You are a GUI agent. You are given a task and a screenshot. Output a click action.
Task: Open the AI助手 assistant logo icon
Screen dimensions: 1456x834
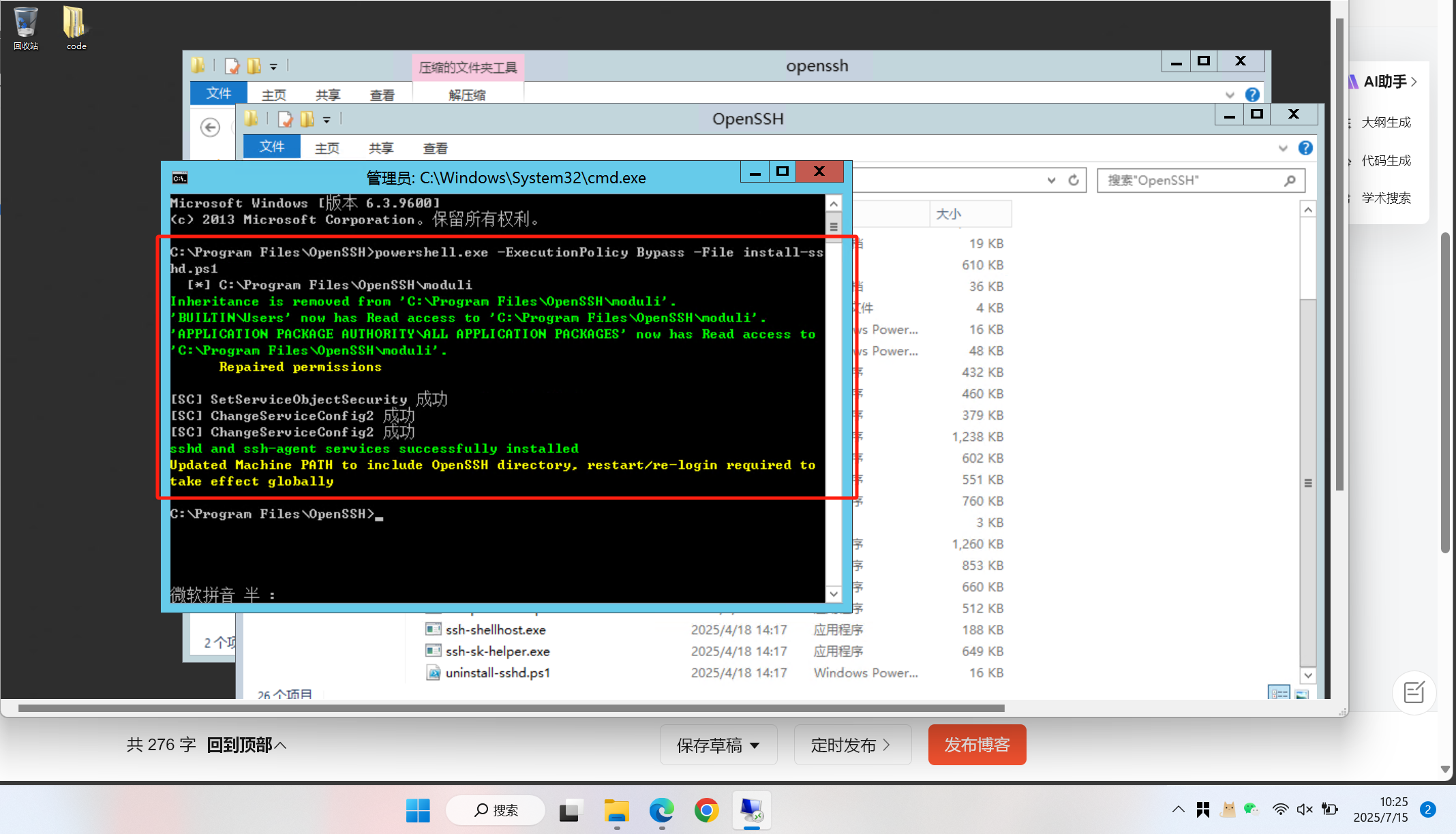pos(1353,81)
